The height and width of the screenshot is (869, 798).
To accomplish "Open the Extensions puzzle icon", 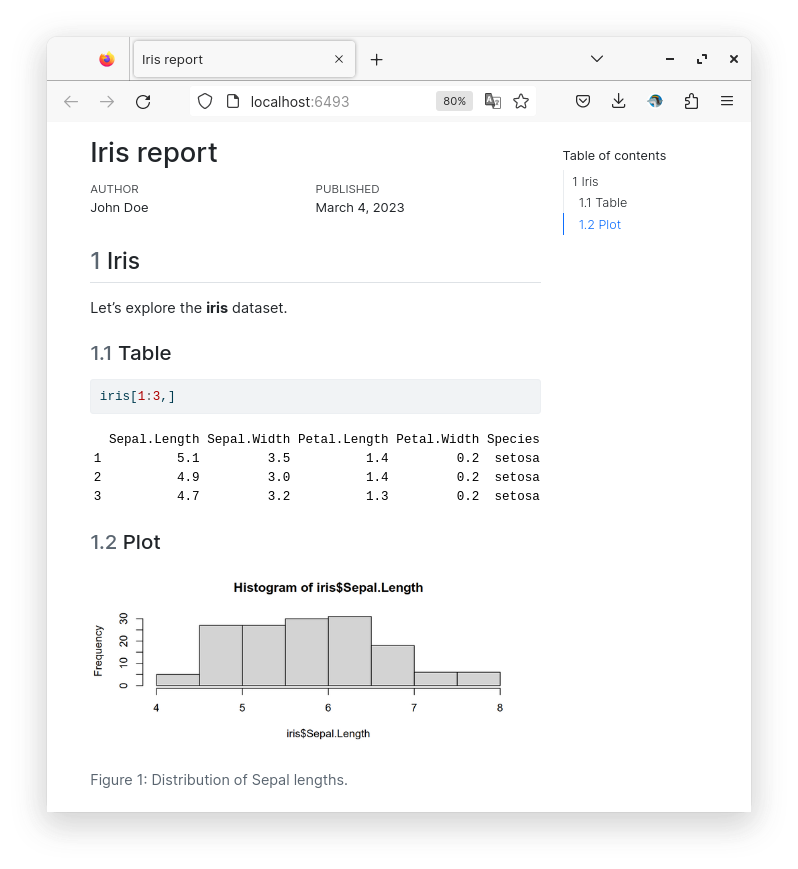I will pyautogui.click(x=691, y=101).
